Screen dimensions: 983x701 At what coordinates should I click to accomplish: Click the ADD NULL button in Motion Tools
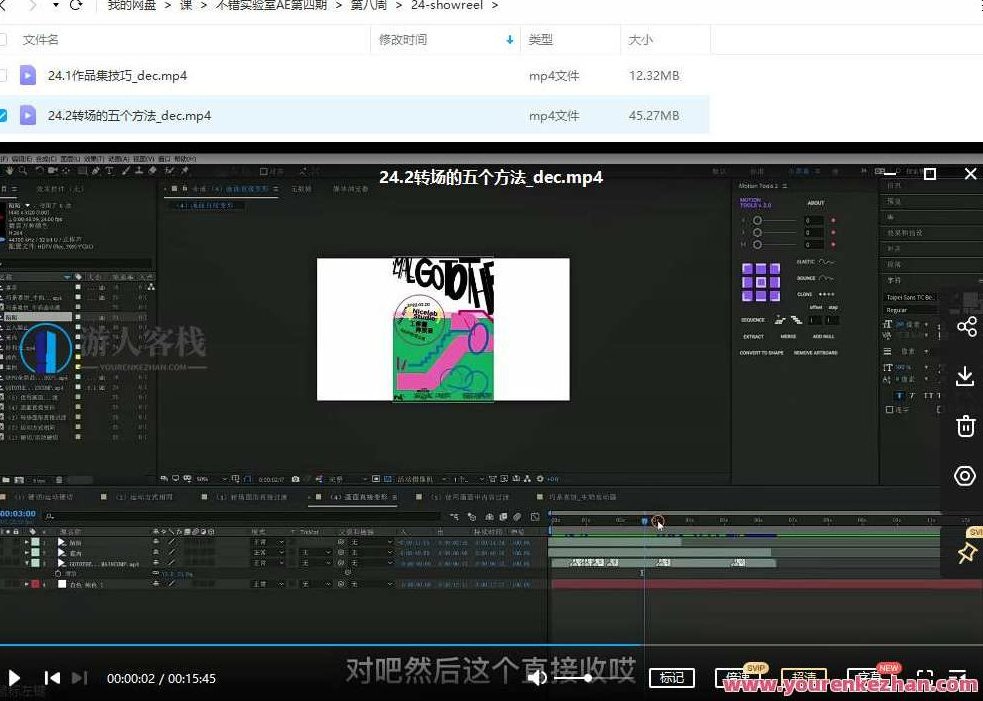[x=824, y=337]
